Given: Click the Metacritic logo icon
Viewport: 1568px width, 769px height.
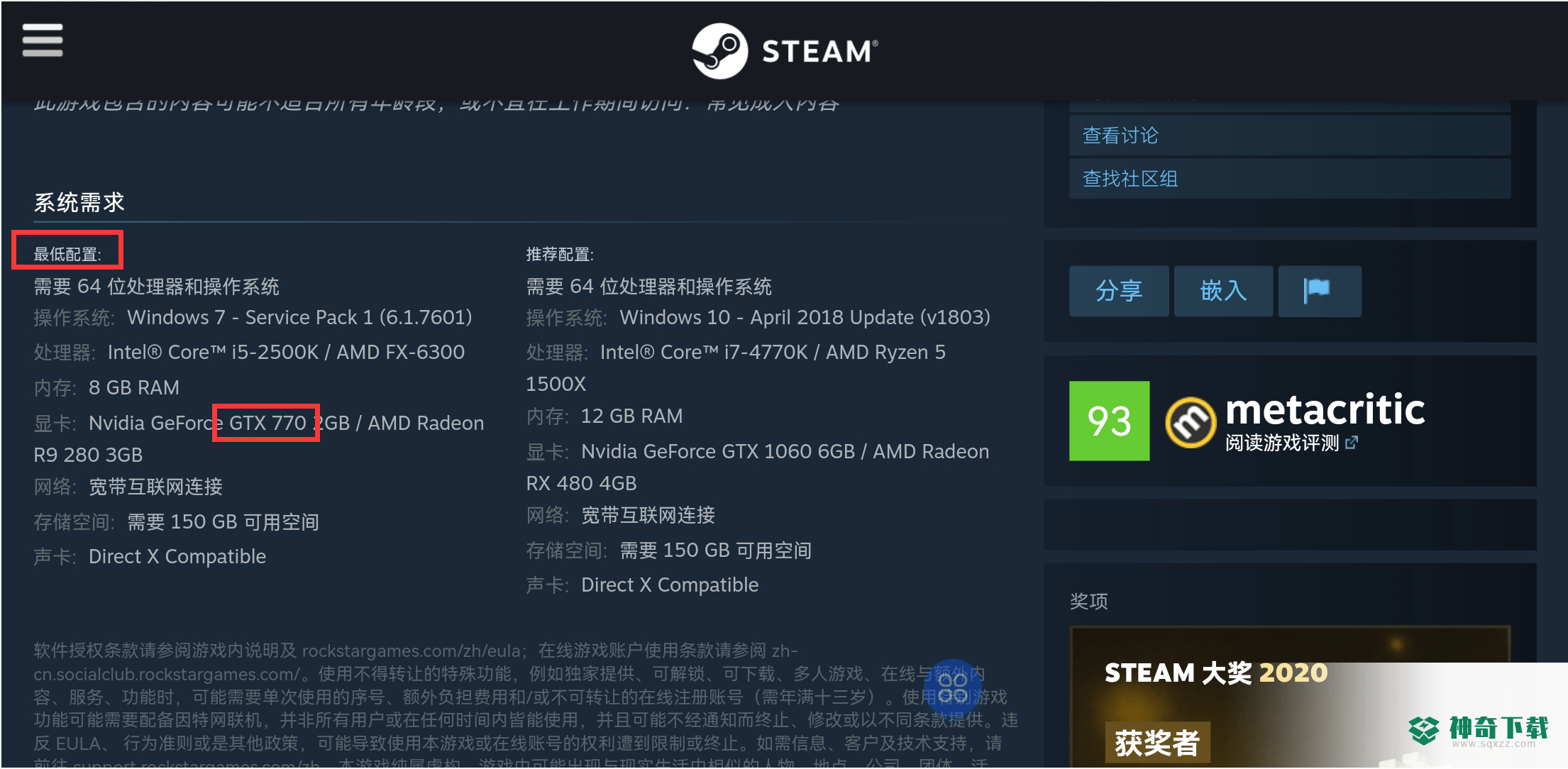Looking at the screenshot, I should (x=1190, y=423).
